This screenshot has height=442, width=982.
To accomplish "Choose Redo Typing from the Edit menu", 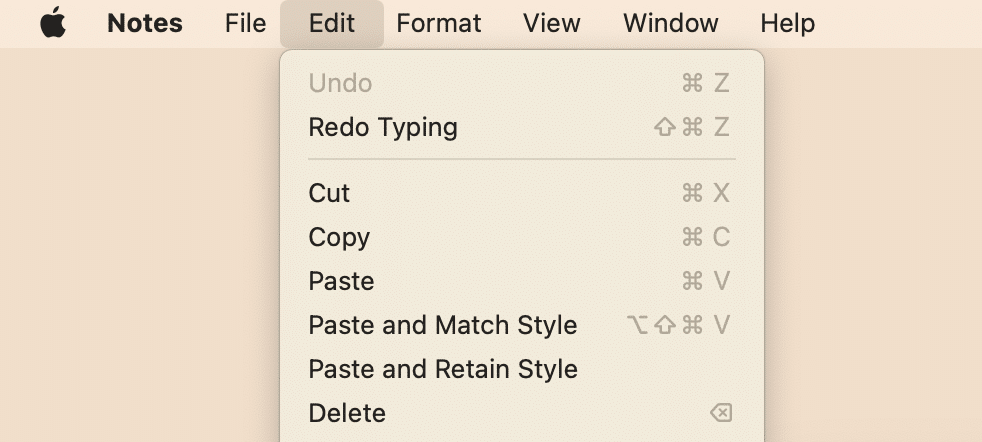I will (x=522, y=127).
